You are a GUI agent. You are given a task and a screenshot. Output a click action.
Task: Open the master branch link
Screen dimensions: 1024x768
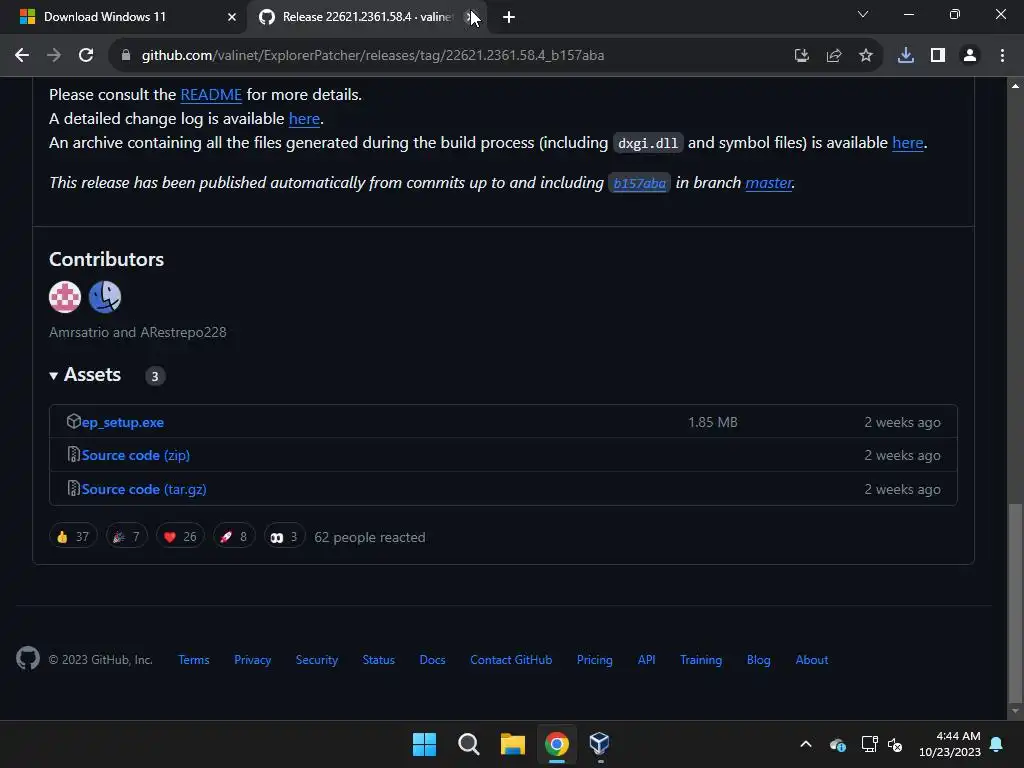coord(768,183)
